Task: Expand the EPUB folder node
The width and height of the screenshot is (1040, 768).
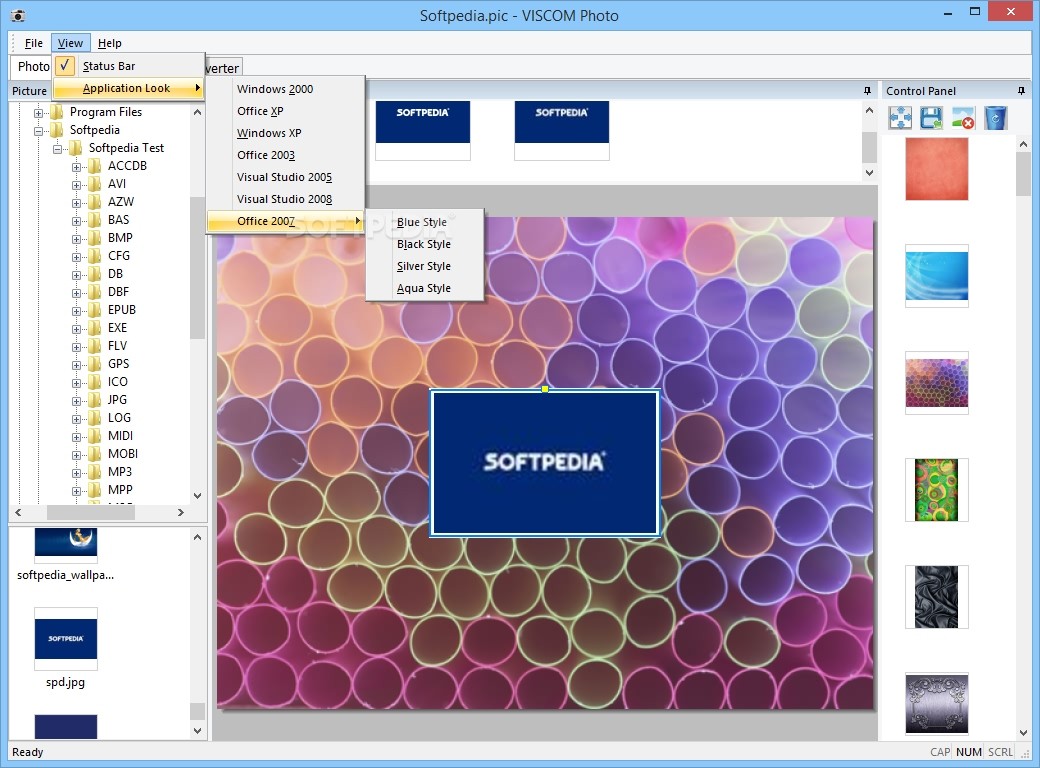Action: pyautogui.click(x=76, y=310)
